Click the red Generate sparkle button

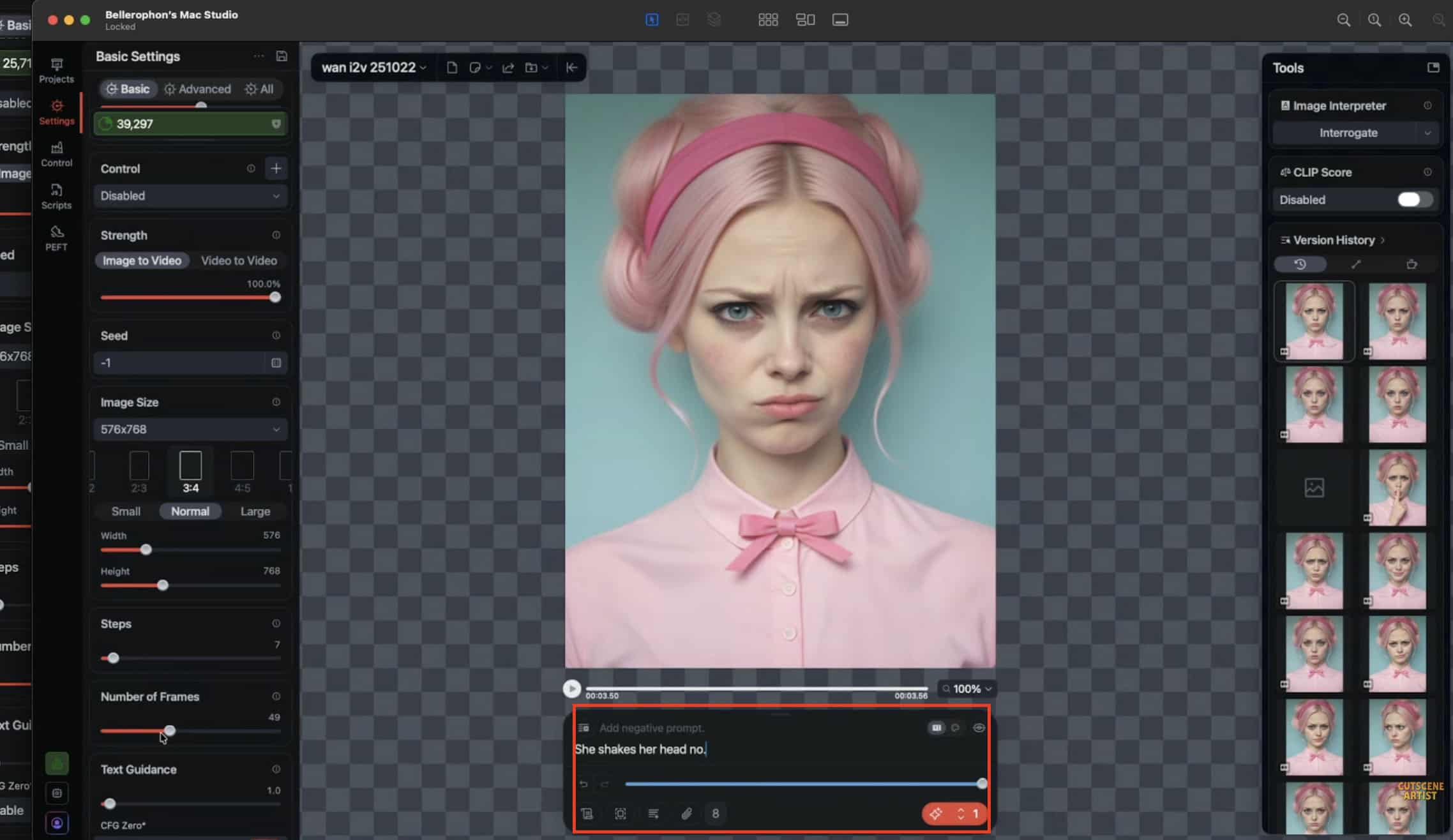click(936, 813)
